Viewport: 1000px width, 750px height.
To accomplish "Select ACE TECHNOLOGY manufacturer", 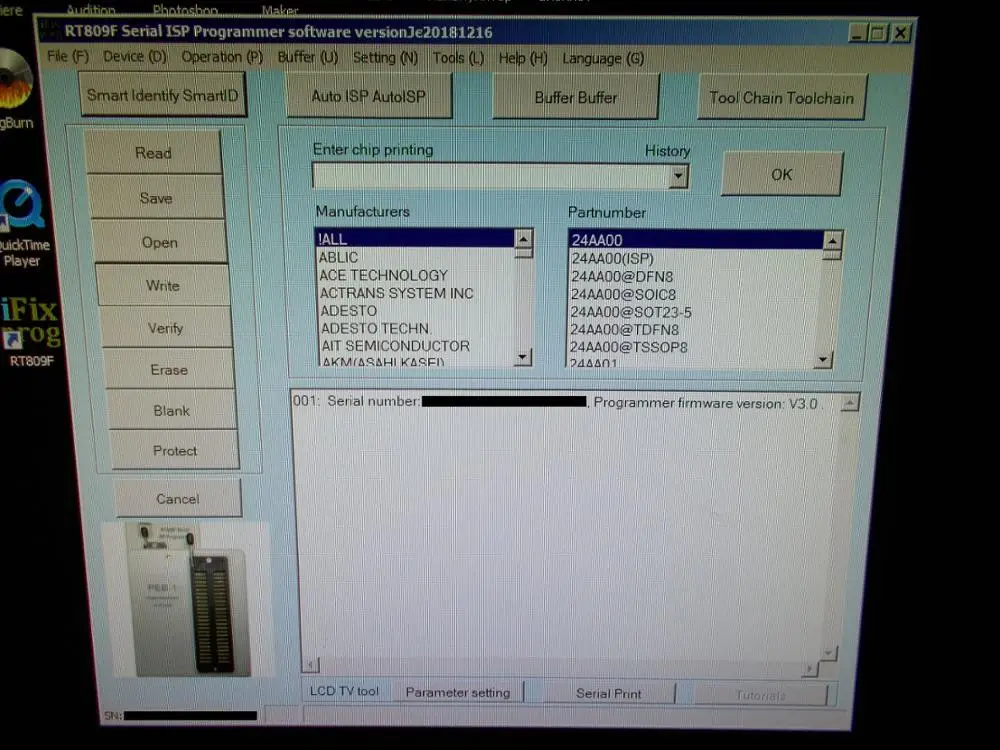I will (x=415, y=275).
